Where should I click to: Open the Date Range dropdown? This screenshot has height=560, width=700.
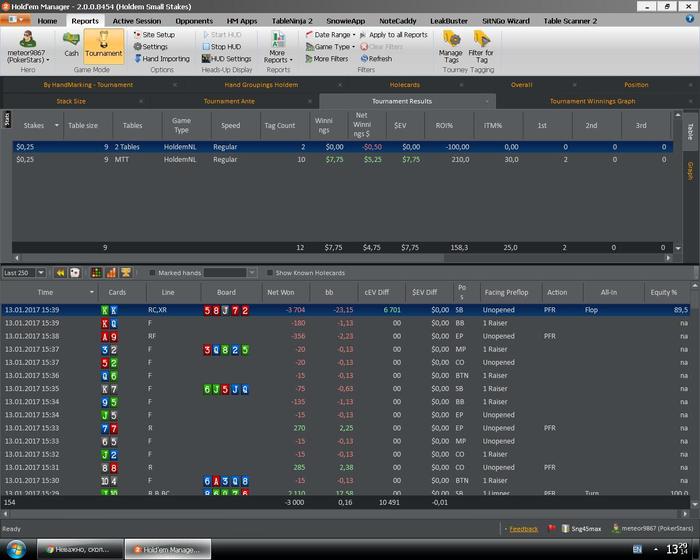(330, 34)
